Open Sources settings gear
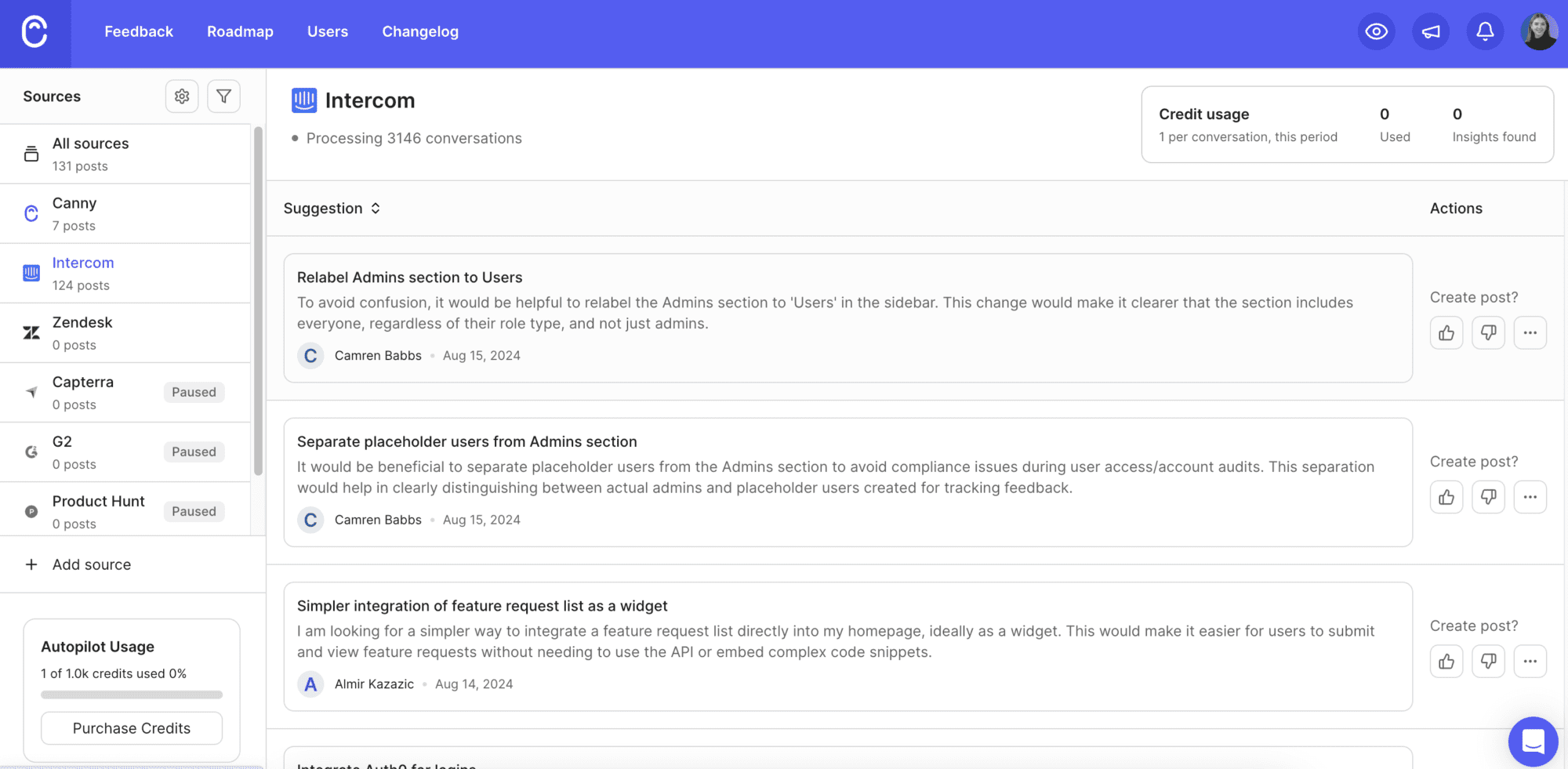 click(182, 96)
